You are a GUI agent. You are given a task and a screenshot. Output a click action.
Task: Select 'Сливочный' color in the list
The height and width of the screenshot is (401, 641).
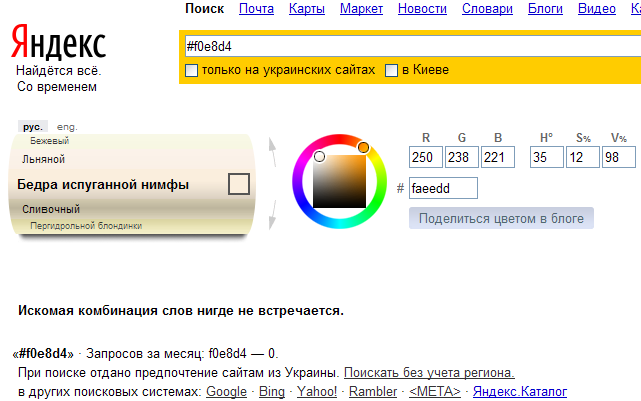click(x=51, y=209)
